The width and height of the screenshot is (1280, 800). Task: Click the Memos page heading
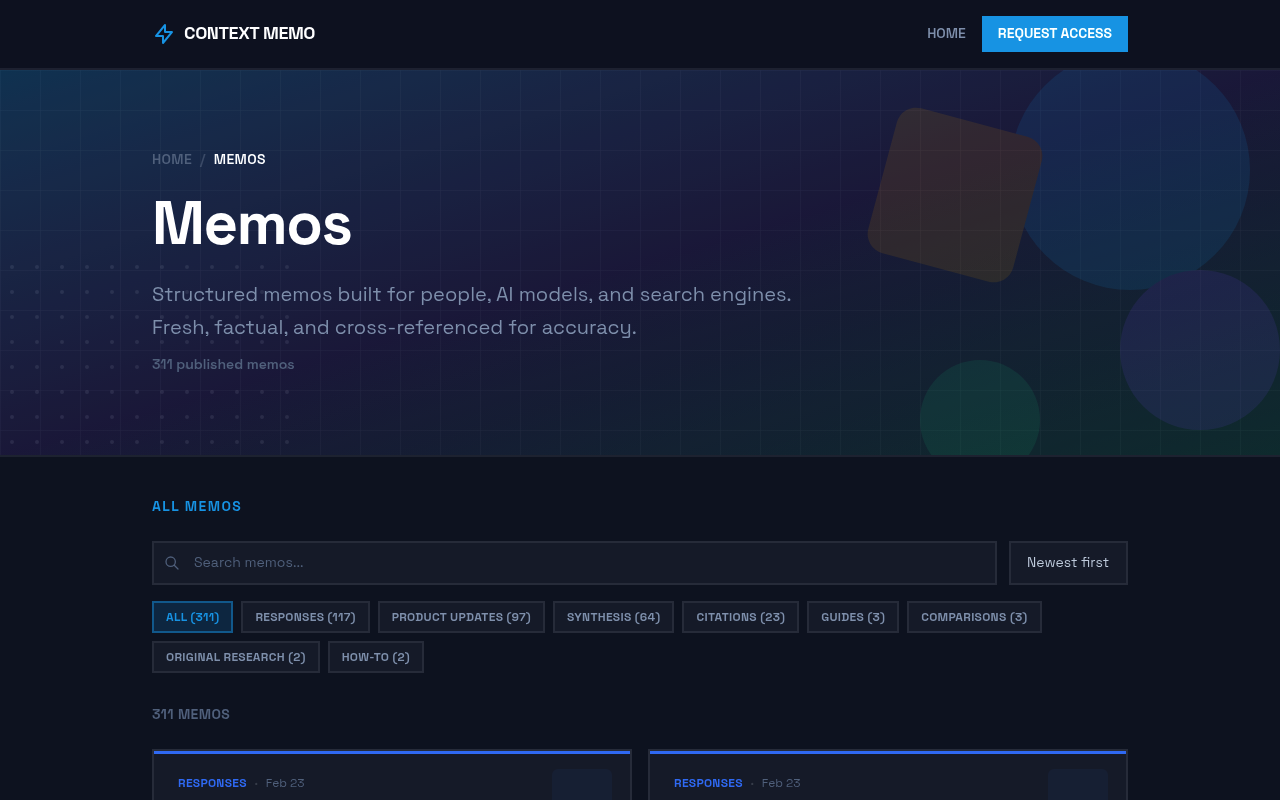[251, 226]
